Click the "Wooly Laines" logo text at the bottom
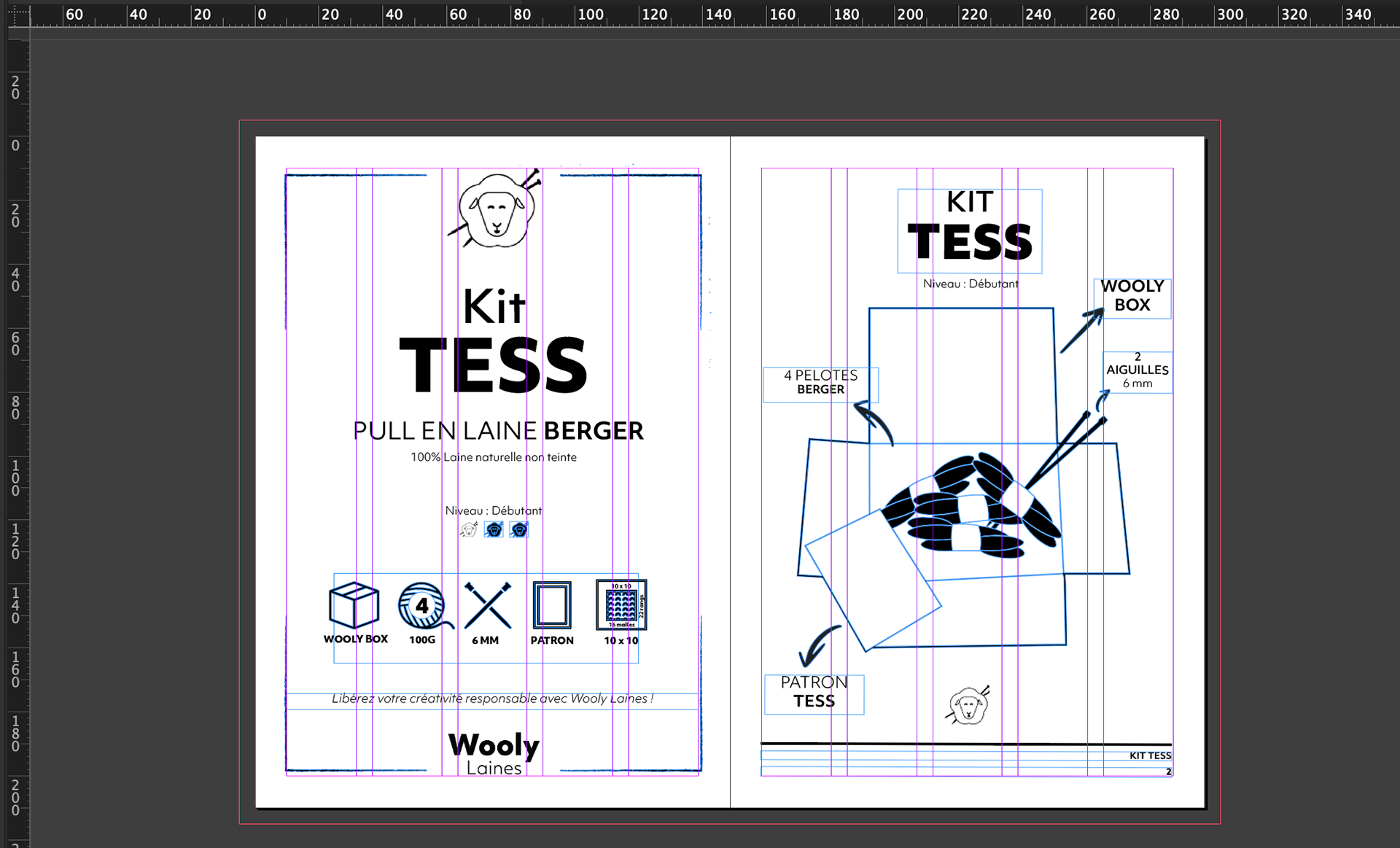This screenshot has width=1400, height=848. click(494, 754)
